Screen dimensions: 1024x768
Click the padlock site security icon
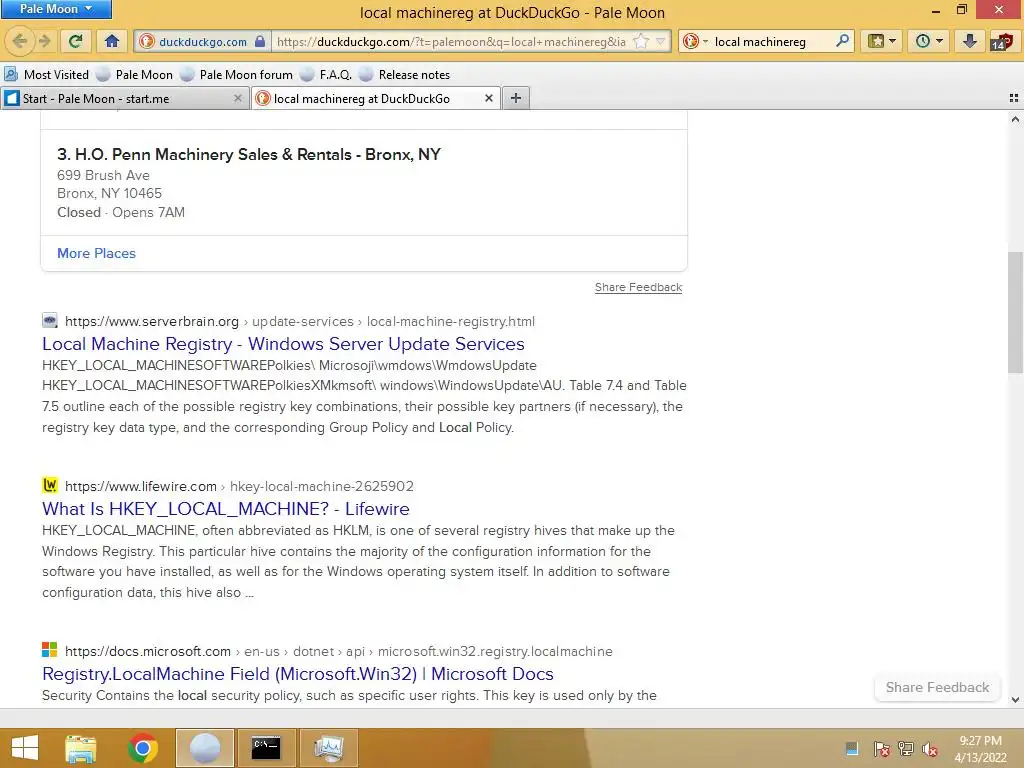pos(260,41)
